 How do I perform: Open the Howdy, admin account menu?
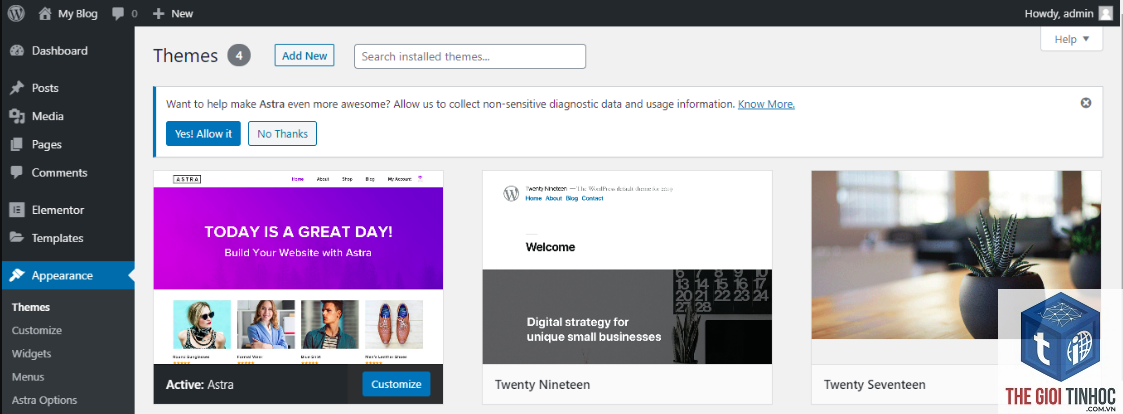(x=1069, y=13)
